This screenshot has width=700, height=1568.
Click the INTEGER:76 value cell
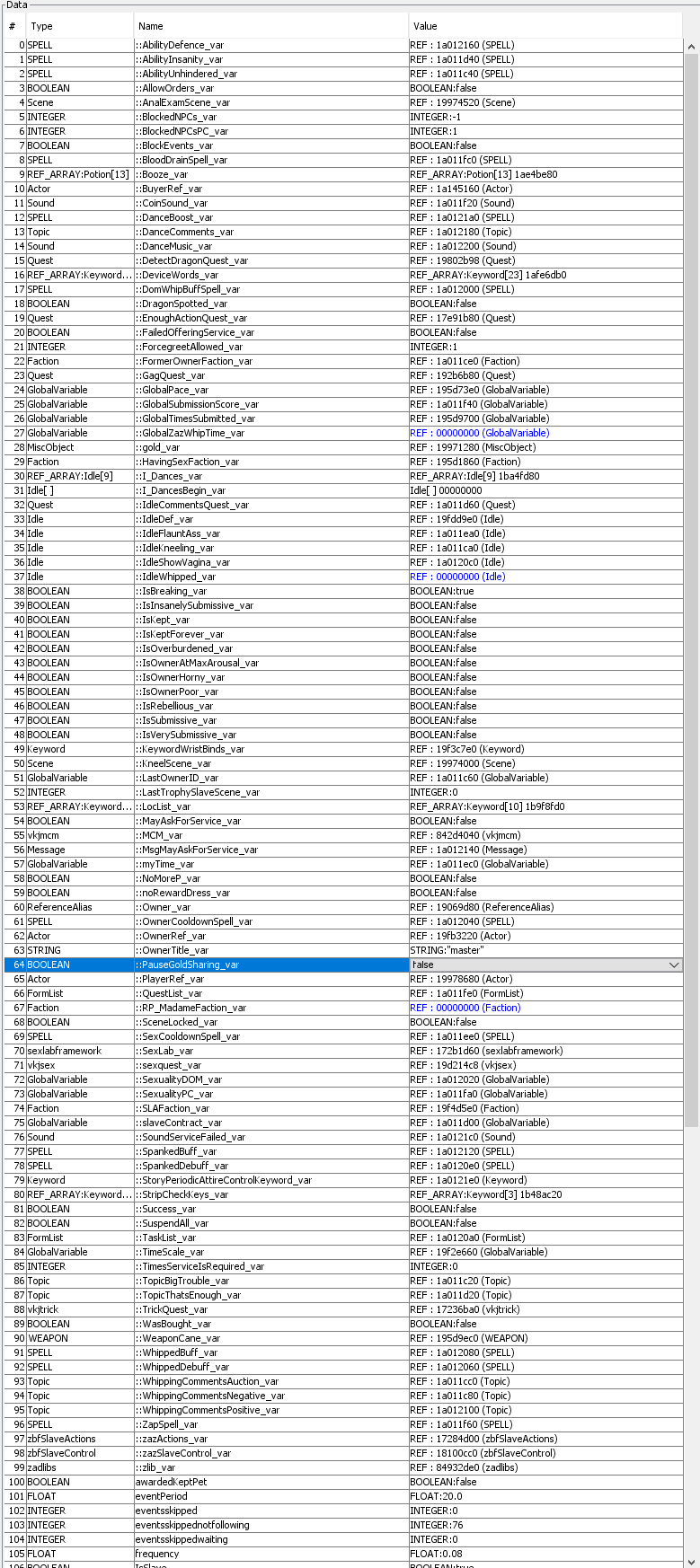coord(437,1525)
